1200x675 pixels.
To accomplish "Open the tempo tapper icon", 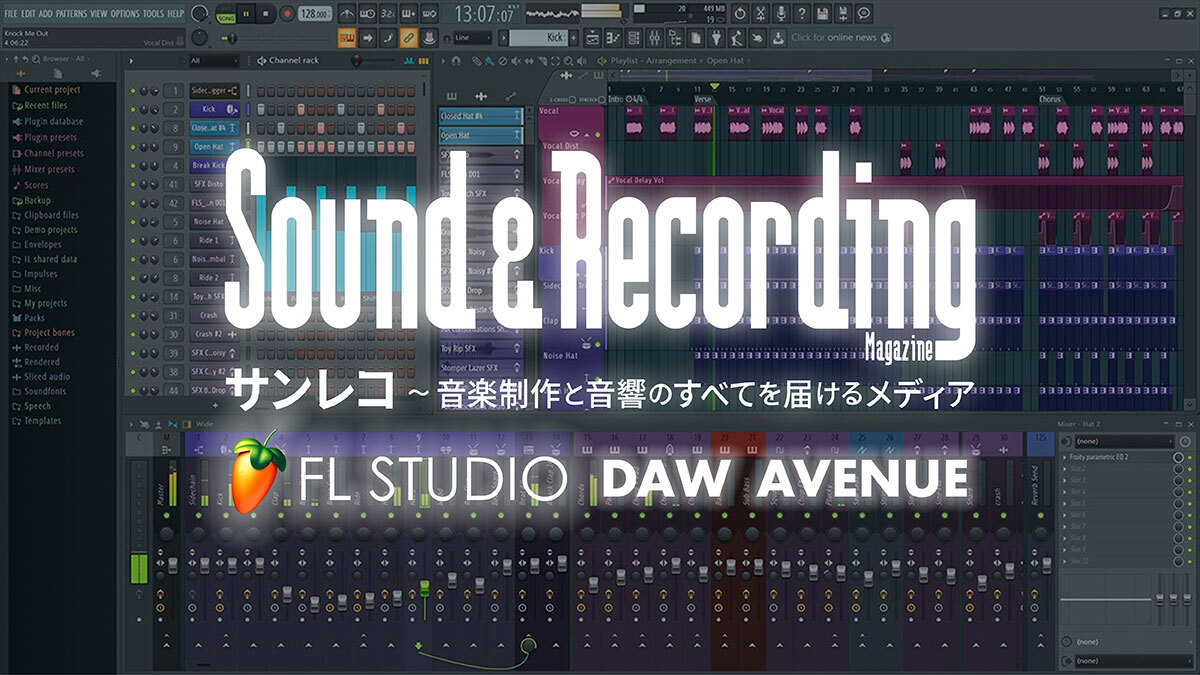I will tap(738, 37).
